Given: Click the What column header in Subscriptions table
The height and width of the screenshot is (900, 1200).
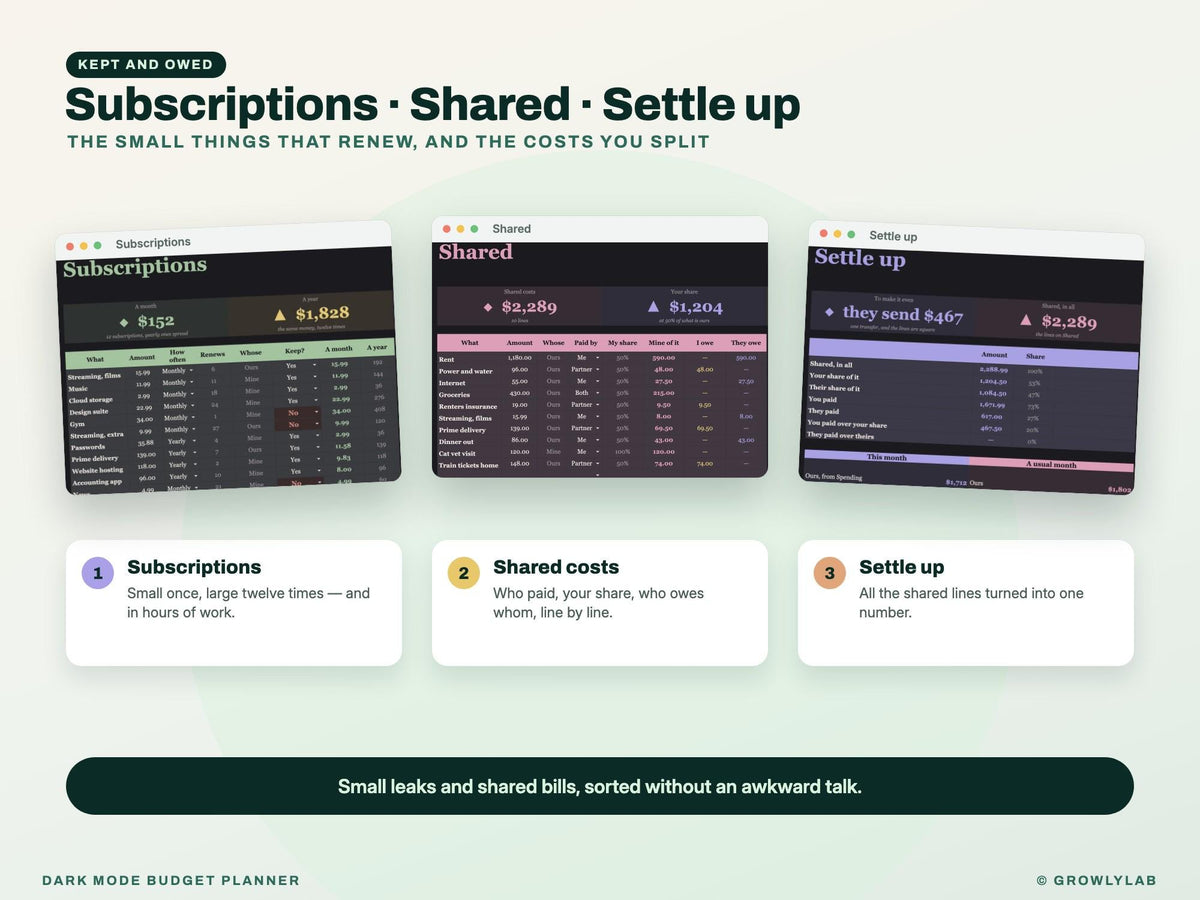Looking at the screenshot, I should (x=95, y=359).
